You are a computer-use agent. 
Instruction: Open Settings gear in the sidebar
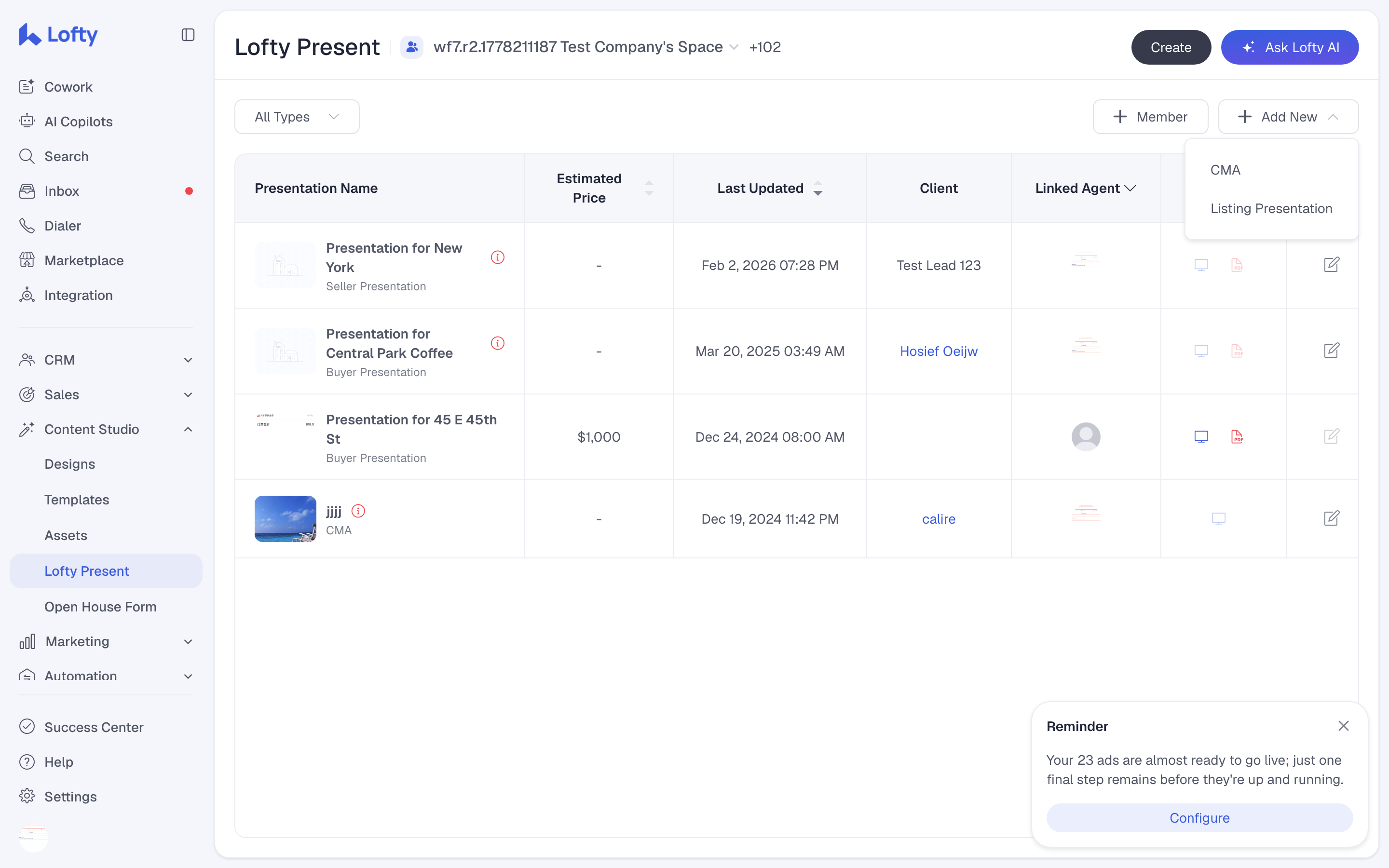(x=27, y=796)
